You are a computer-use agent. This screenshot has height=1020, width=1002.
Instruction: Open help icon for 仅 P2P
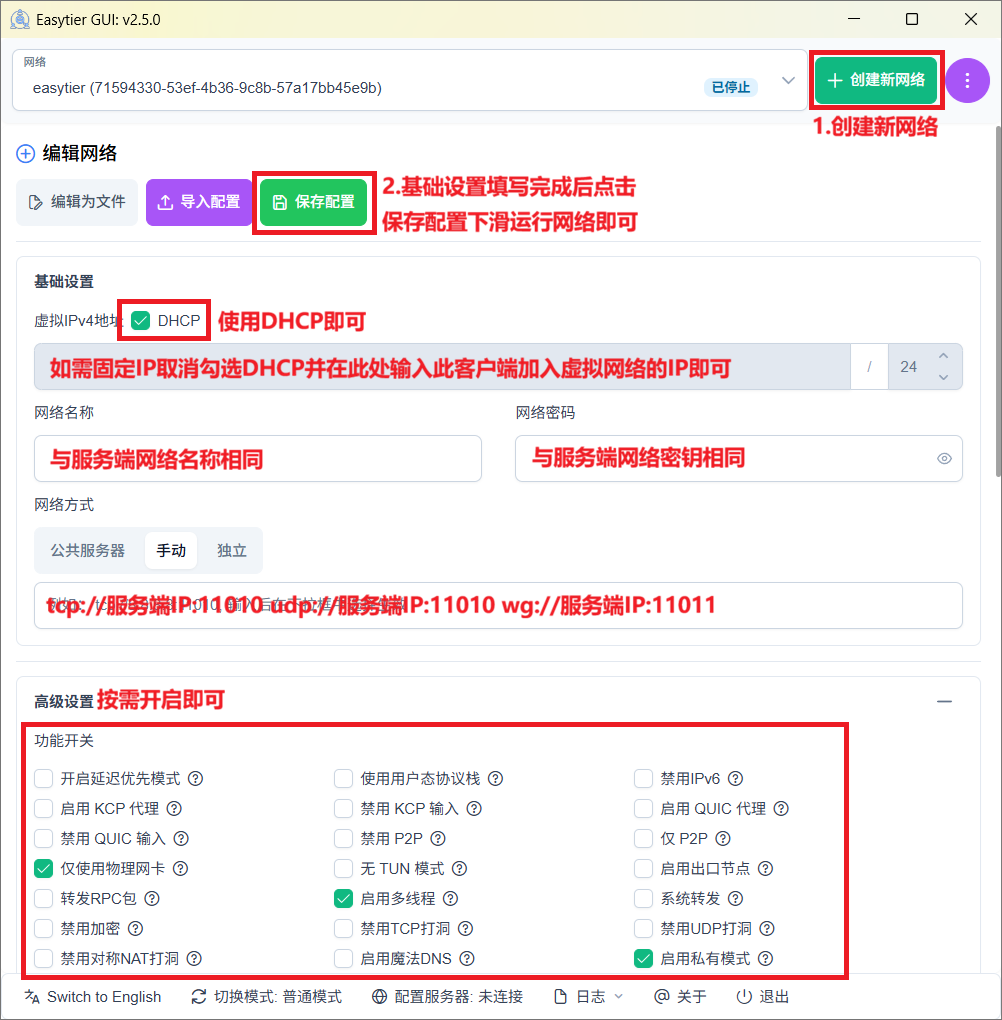723,839
